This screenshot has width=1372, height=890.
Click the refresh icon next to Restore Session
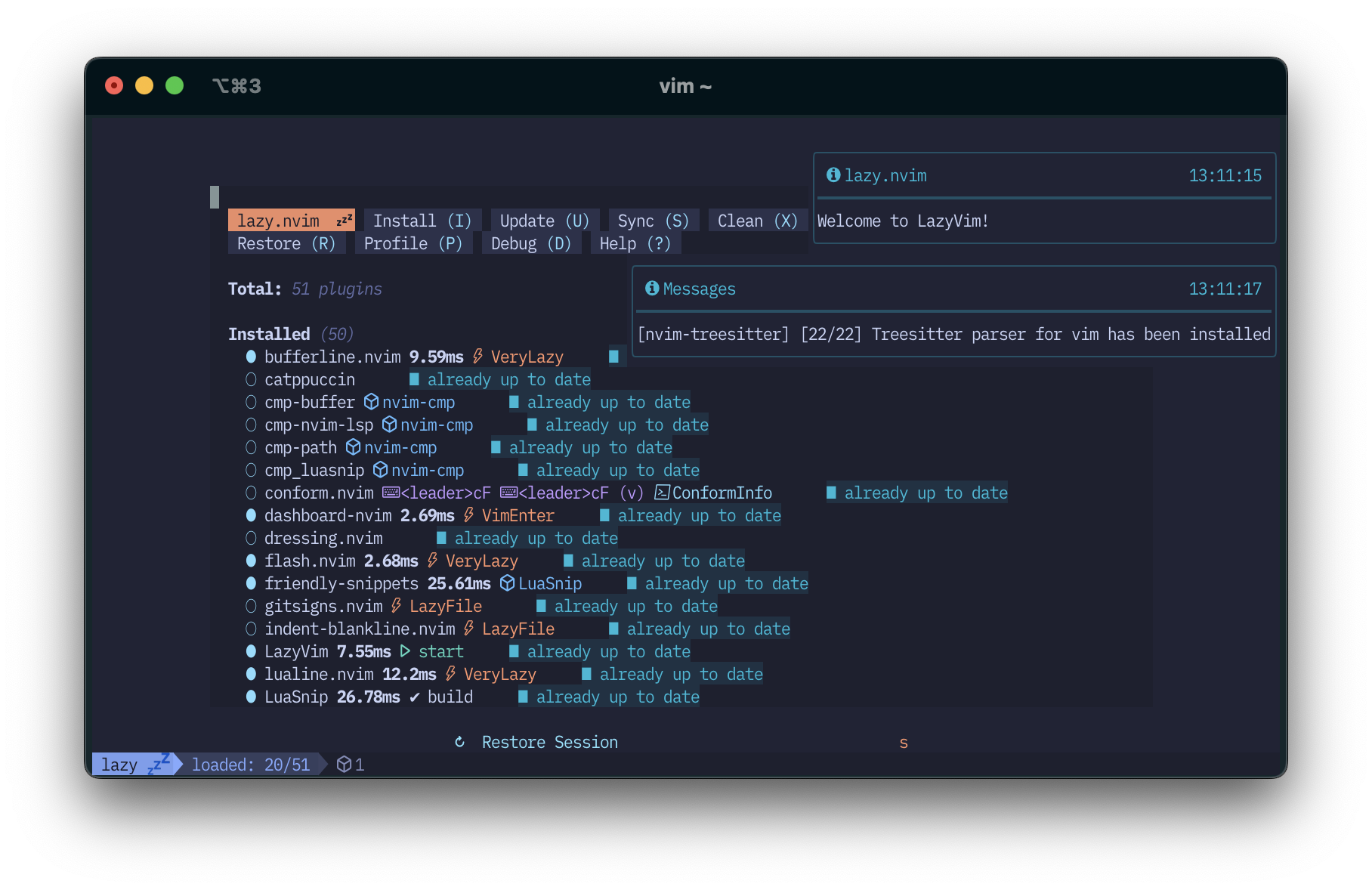[460, 742]
